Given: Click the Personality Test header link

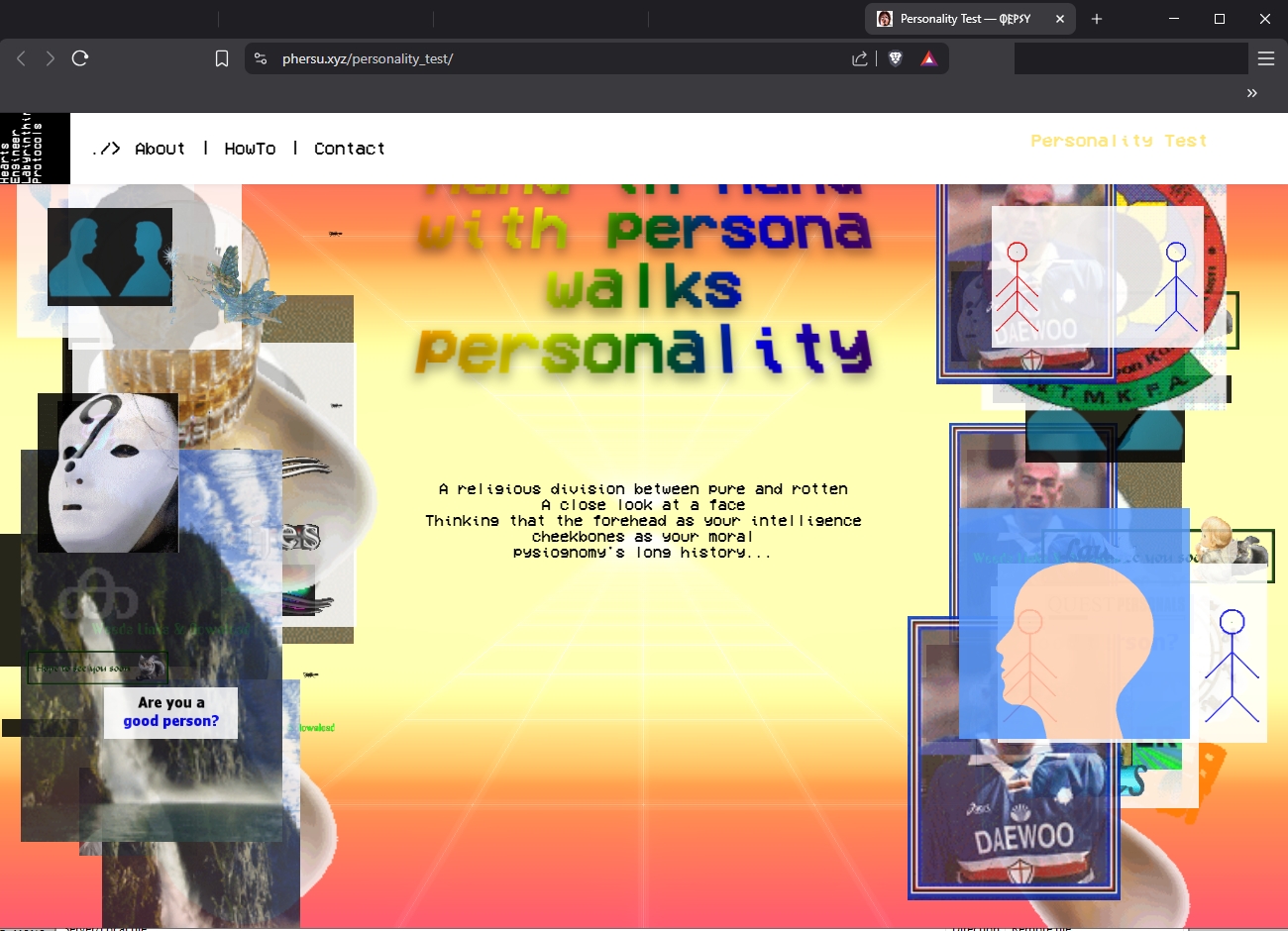Looking at the screenshot, I should [x=1119, y=141].
